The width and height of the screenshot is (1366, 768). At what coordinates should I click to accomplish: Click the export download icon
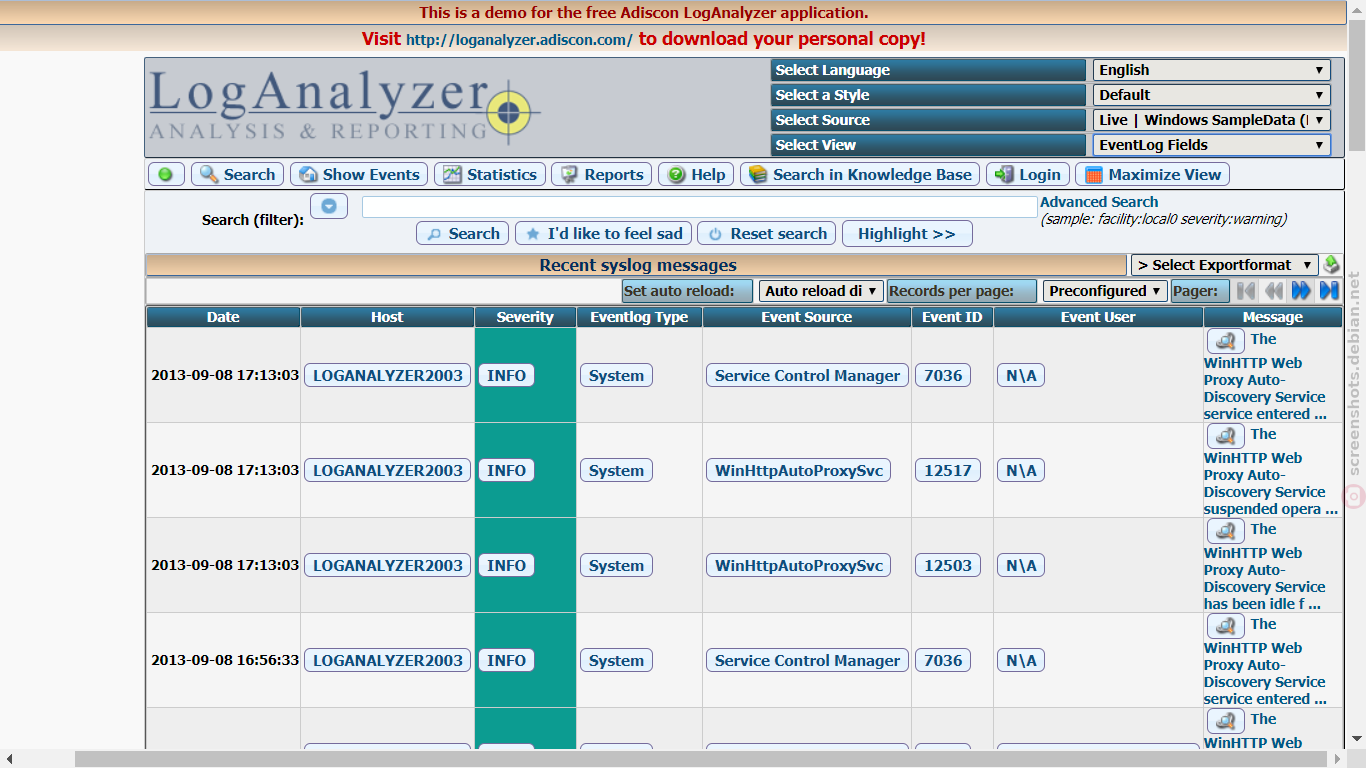click(x=1331, y=265)
